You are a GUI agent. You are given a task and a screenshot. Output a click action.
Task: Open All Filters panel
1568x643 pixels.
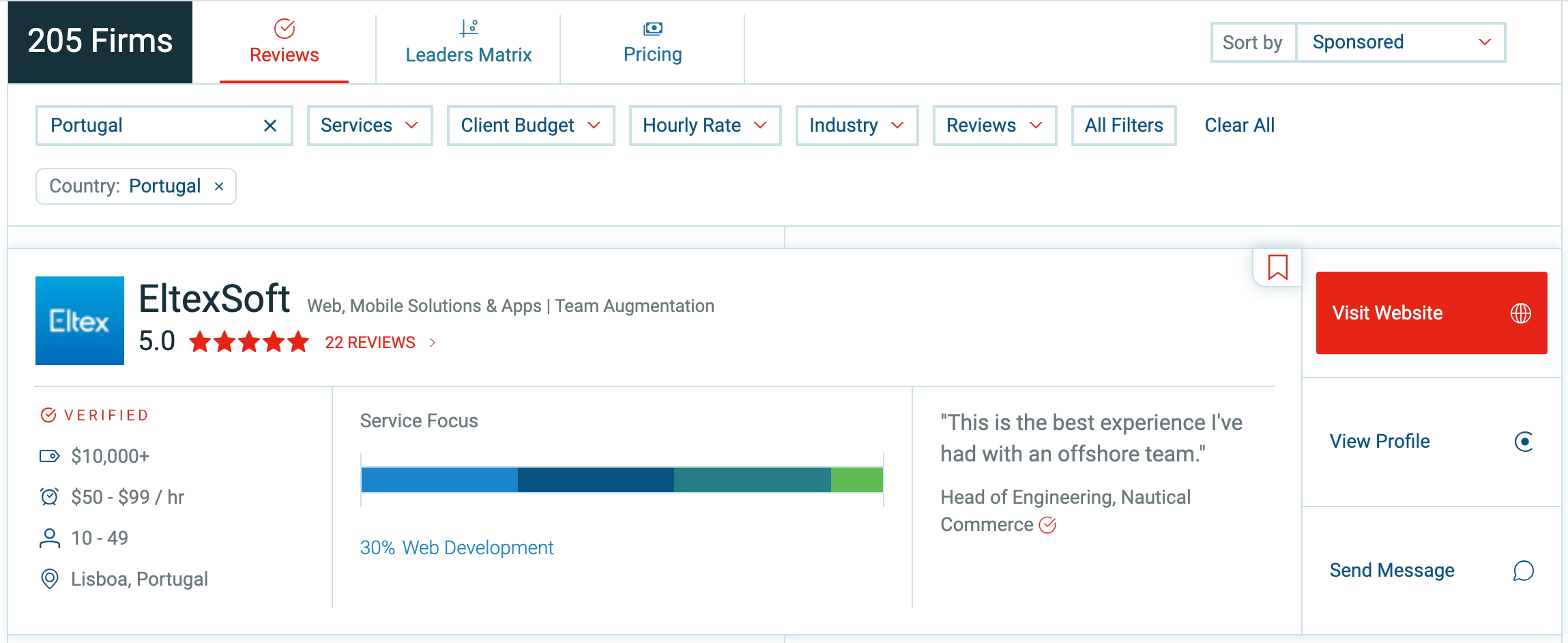coord(1124,126)
